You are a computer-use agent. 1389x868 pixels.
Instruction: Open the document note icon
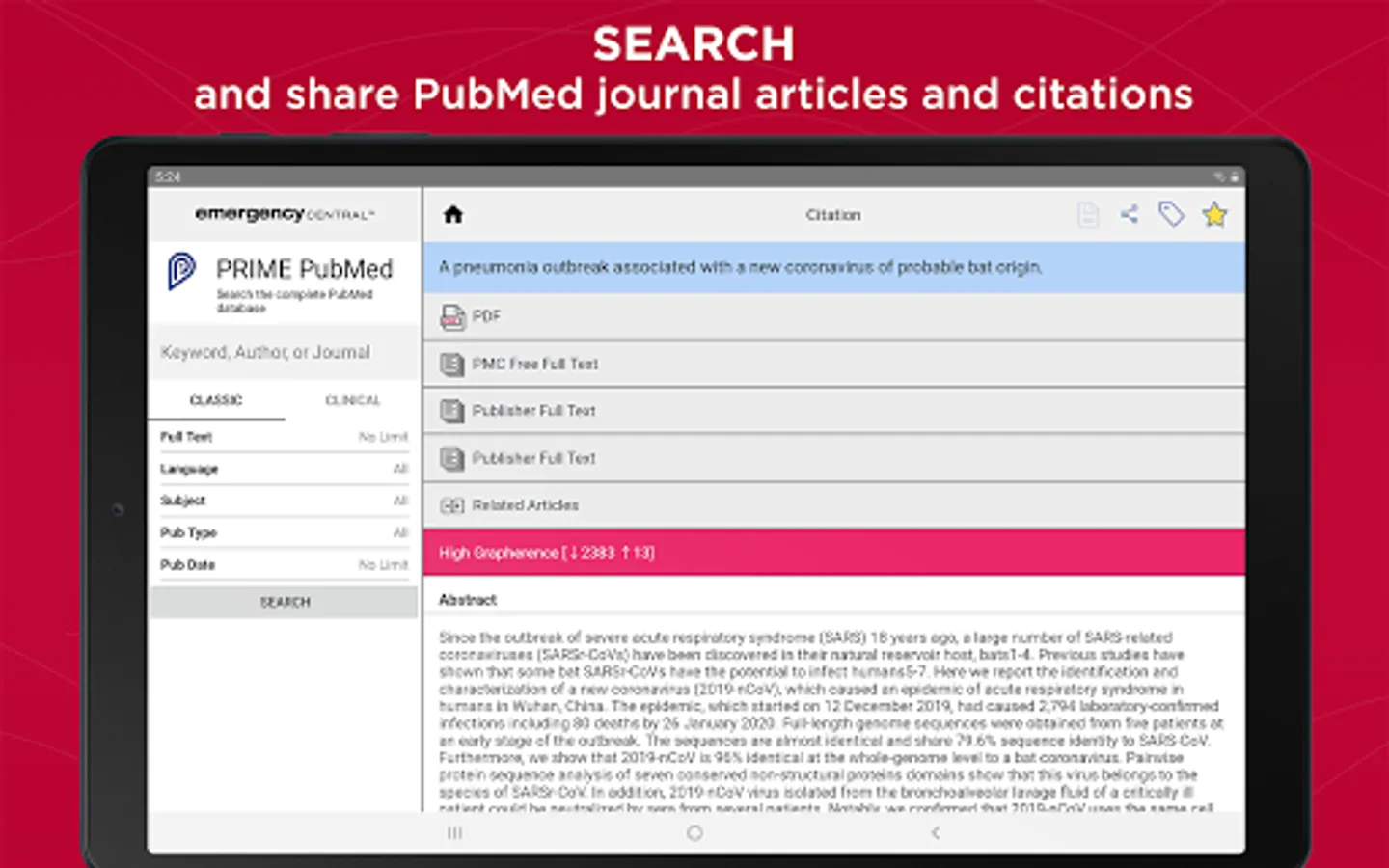[1087, 215]
